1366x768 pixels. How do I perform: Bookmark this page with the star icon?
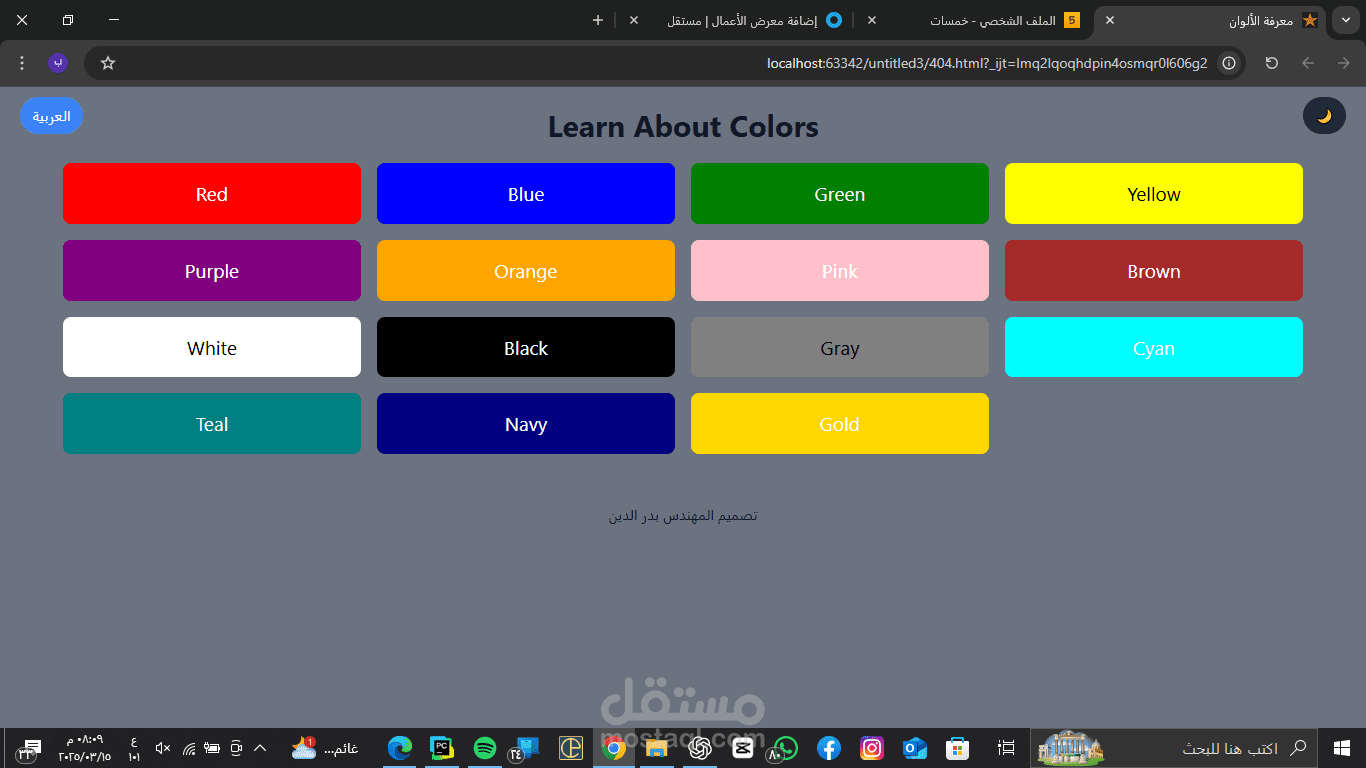tap(108, 63)
